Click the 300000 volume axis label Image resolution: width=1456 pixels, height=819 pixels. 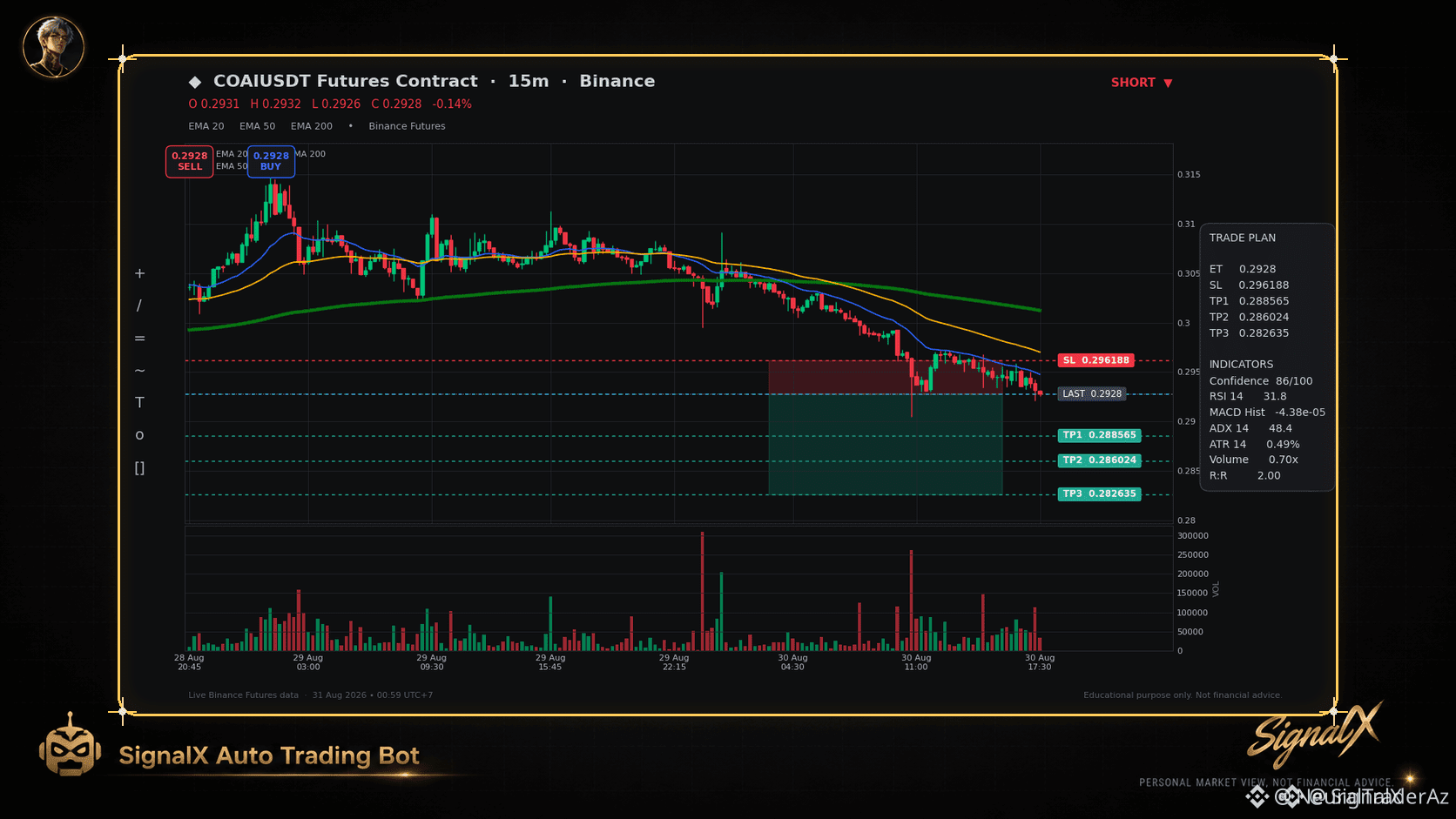click(x=1192, y=536)
